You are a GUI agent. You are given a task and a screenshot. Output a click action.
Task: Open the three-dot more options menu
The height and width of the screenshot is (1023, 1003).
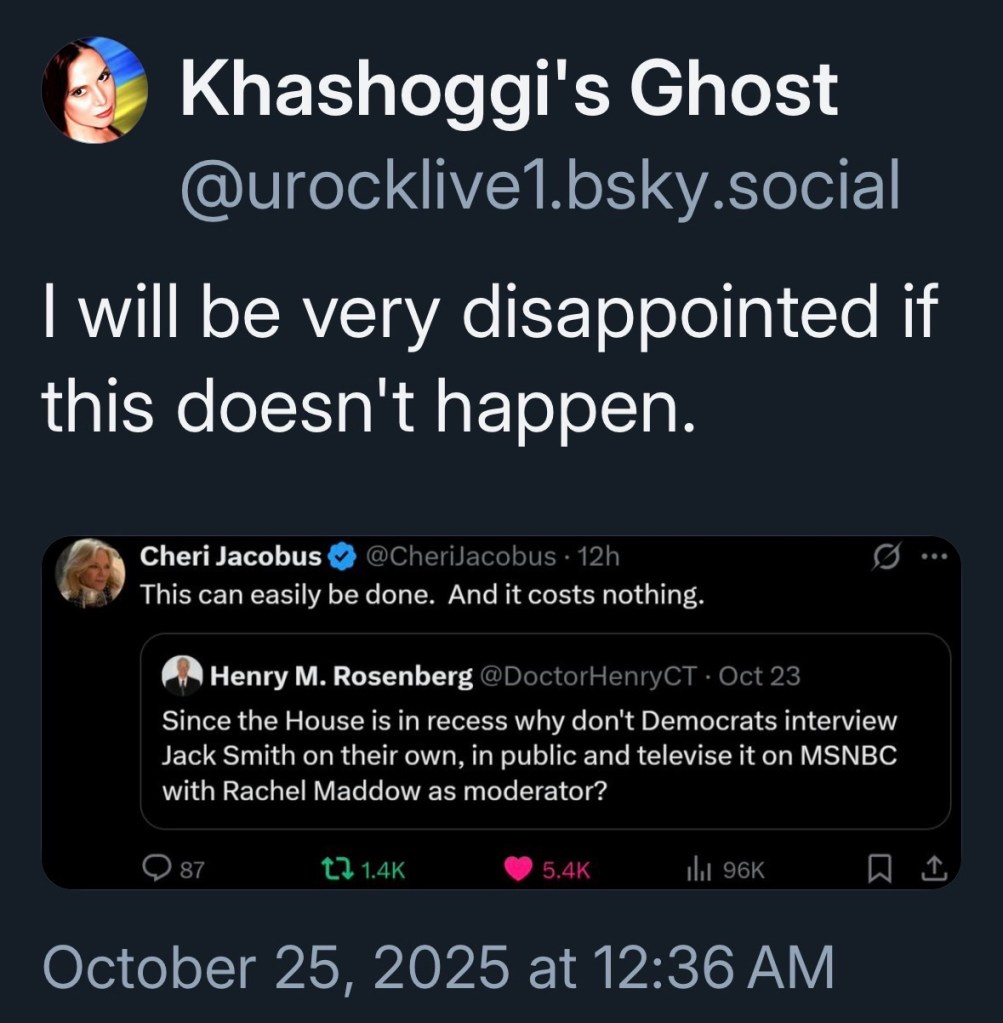click(931, 557)
